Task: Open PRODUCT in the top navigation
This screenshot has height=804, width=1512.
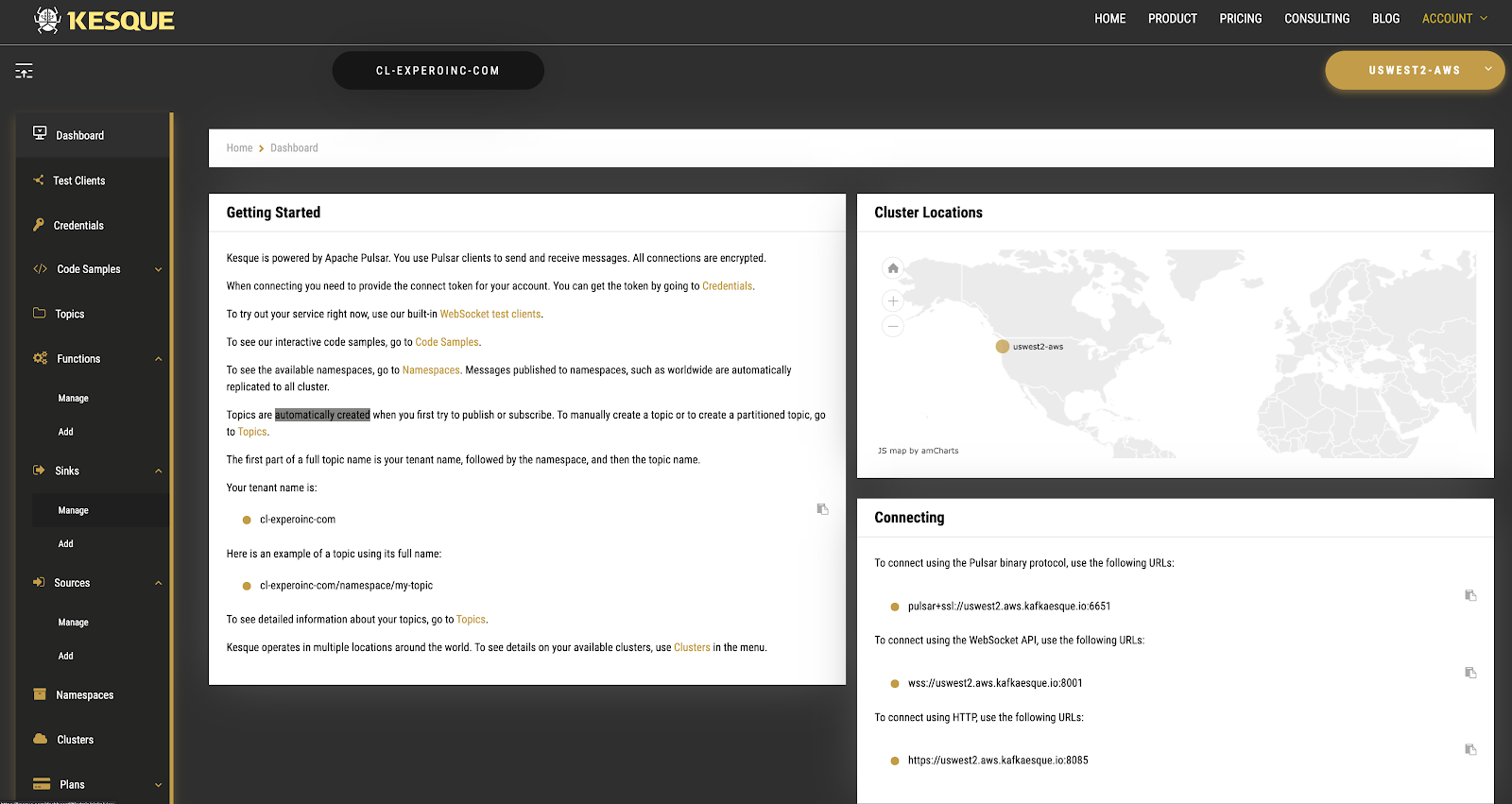Action: pyautogui.click(x=1173, y=19)
